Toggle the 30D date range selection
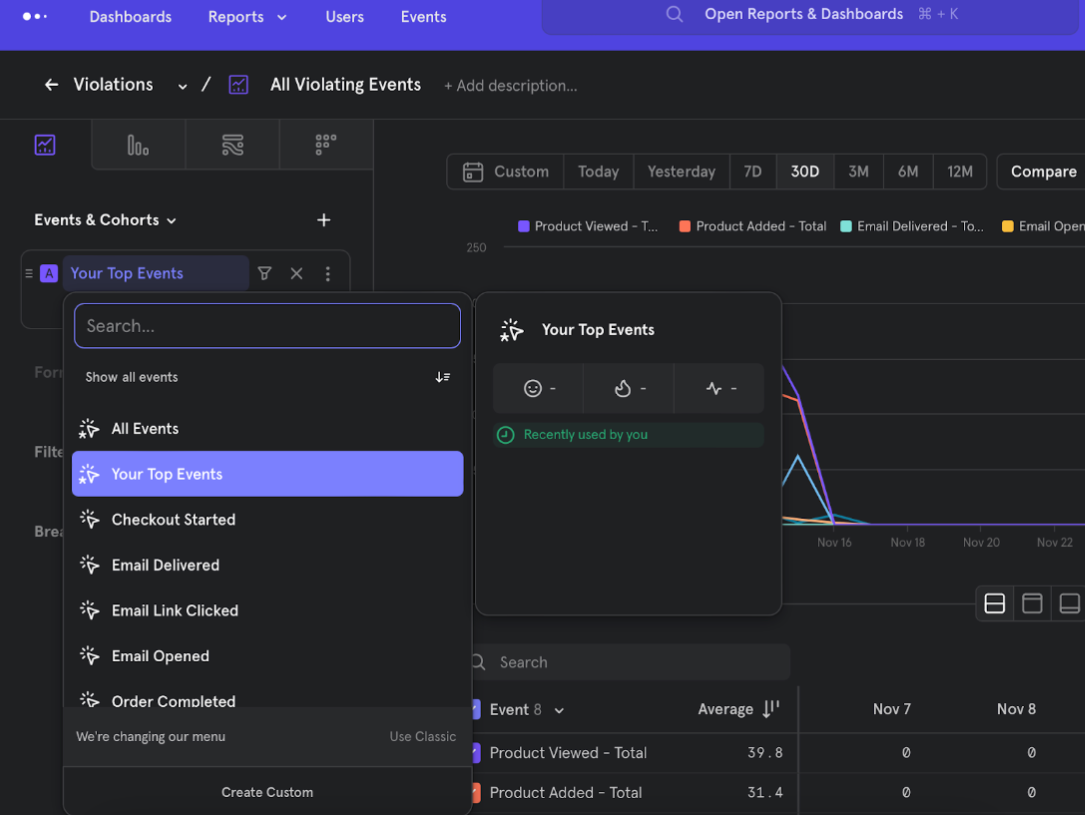This screenshot has height=815, width=1085. pyautogui.click(x=805, y=171)
